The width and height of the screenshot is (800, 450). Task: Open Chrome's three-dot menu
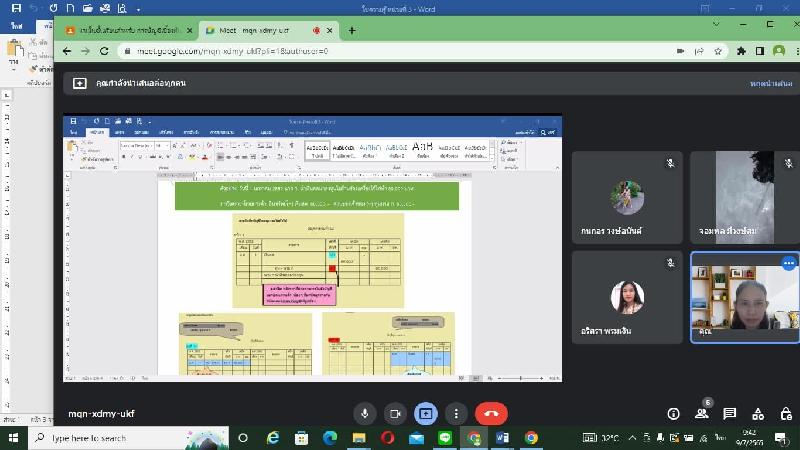[x=792, y=50]
